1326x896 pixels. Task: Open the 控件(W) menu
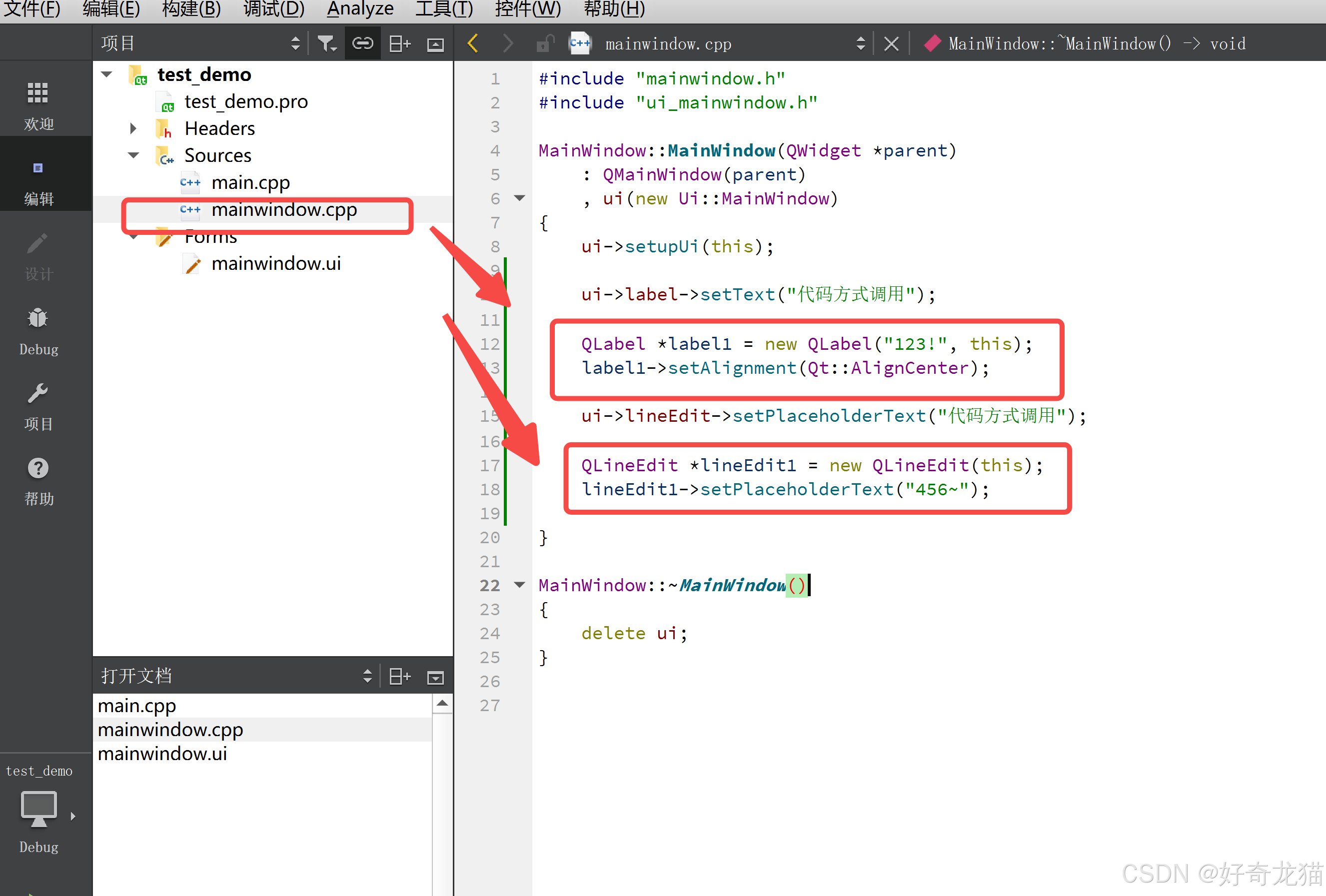528,9
